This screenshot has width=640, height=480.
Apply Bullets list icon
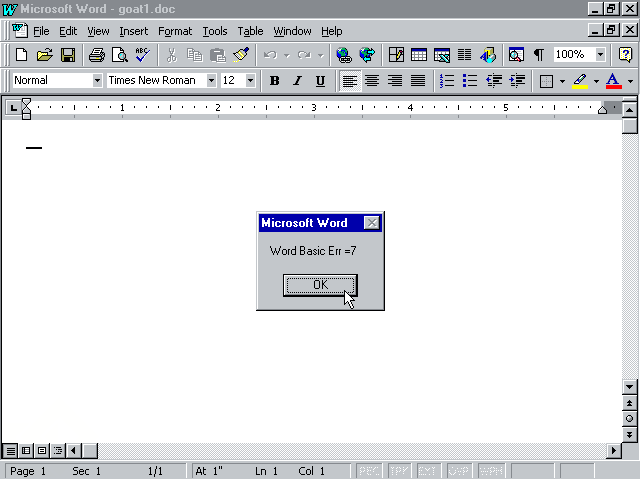470,81
